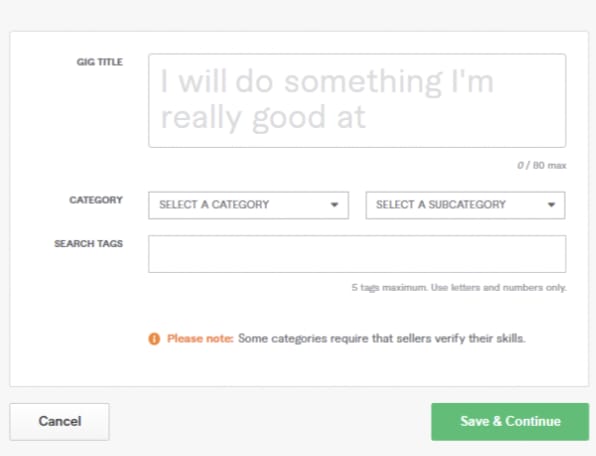Click the CATEGORY field label

[96, 200]
